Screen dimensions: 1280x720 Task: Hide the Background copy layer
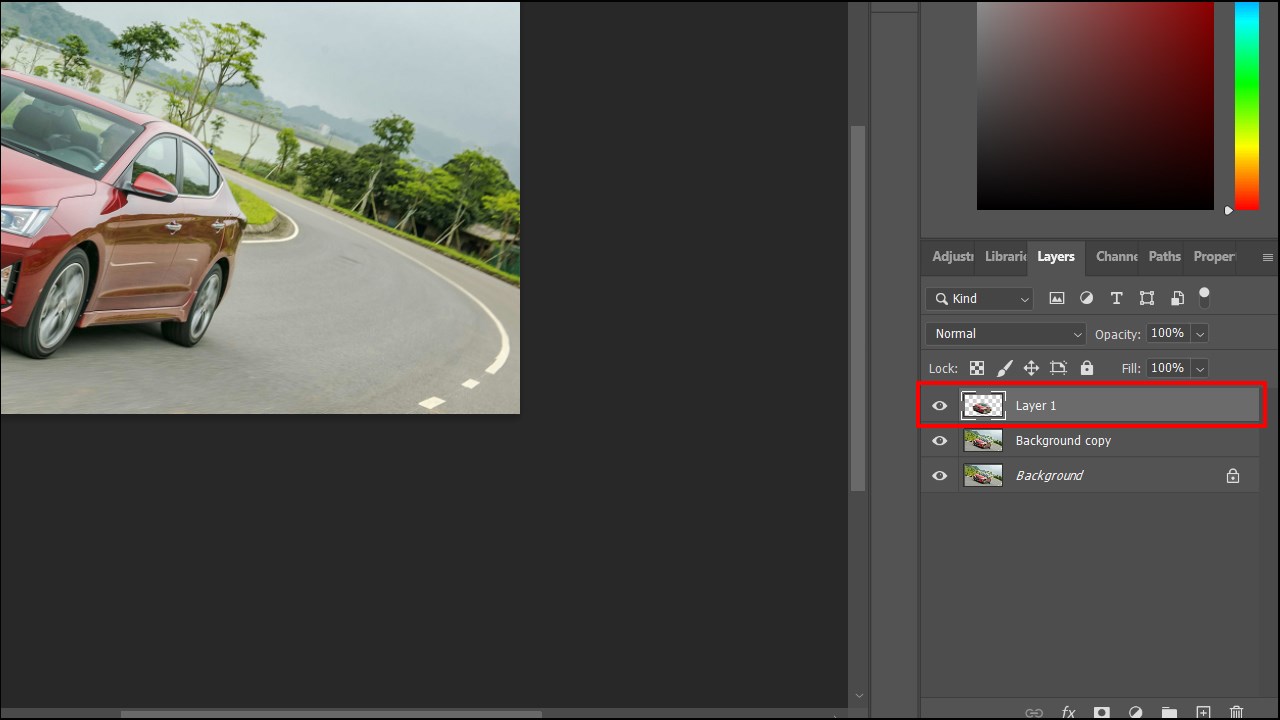(x=939, y=440)
